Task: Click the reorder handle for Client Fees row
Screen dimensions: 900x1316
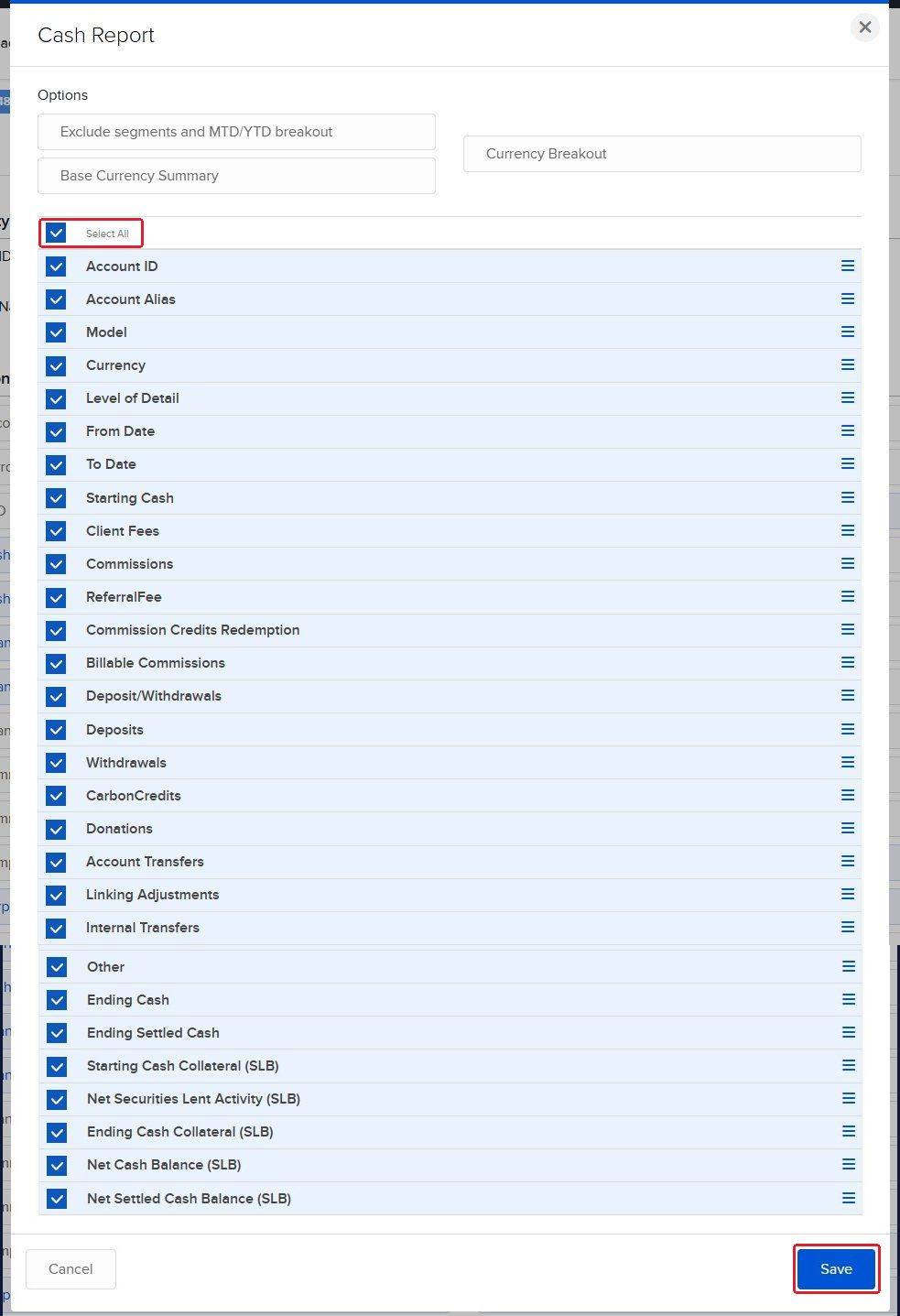Action: [848, 530]
